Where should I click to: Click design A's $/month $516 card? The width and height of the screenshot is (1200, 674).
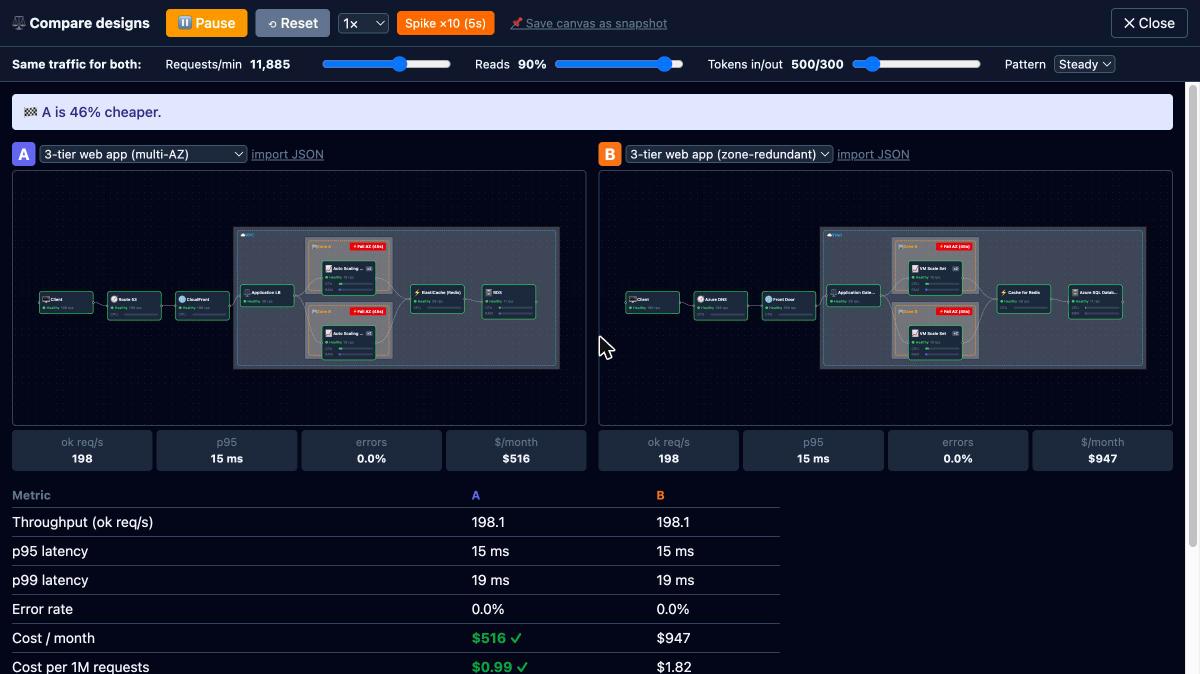[516, 450]
